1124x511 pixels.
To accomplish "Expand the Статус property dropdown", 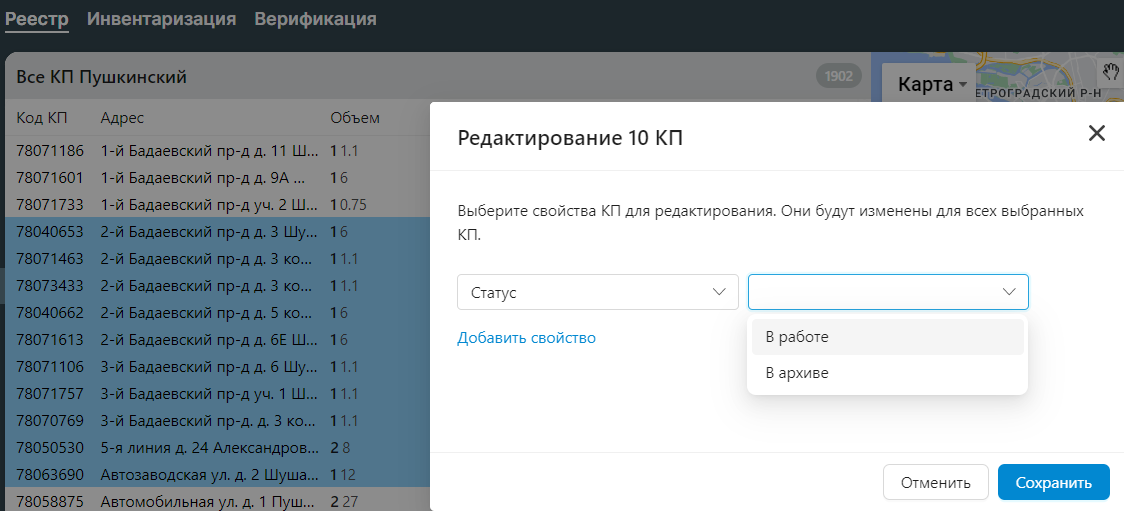I will (597, 292).
